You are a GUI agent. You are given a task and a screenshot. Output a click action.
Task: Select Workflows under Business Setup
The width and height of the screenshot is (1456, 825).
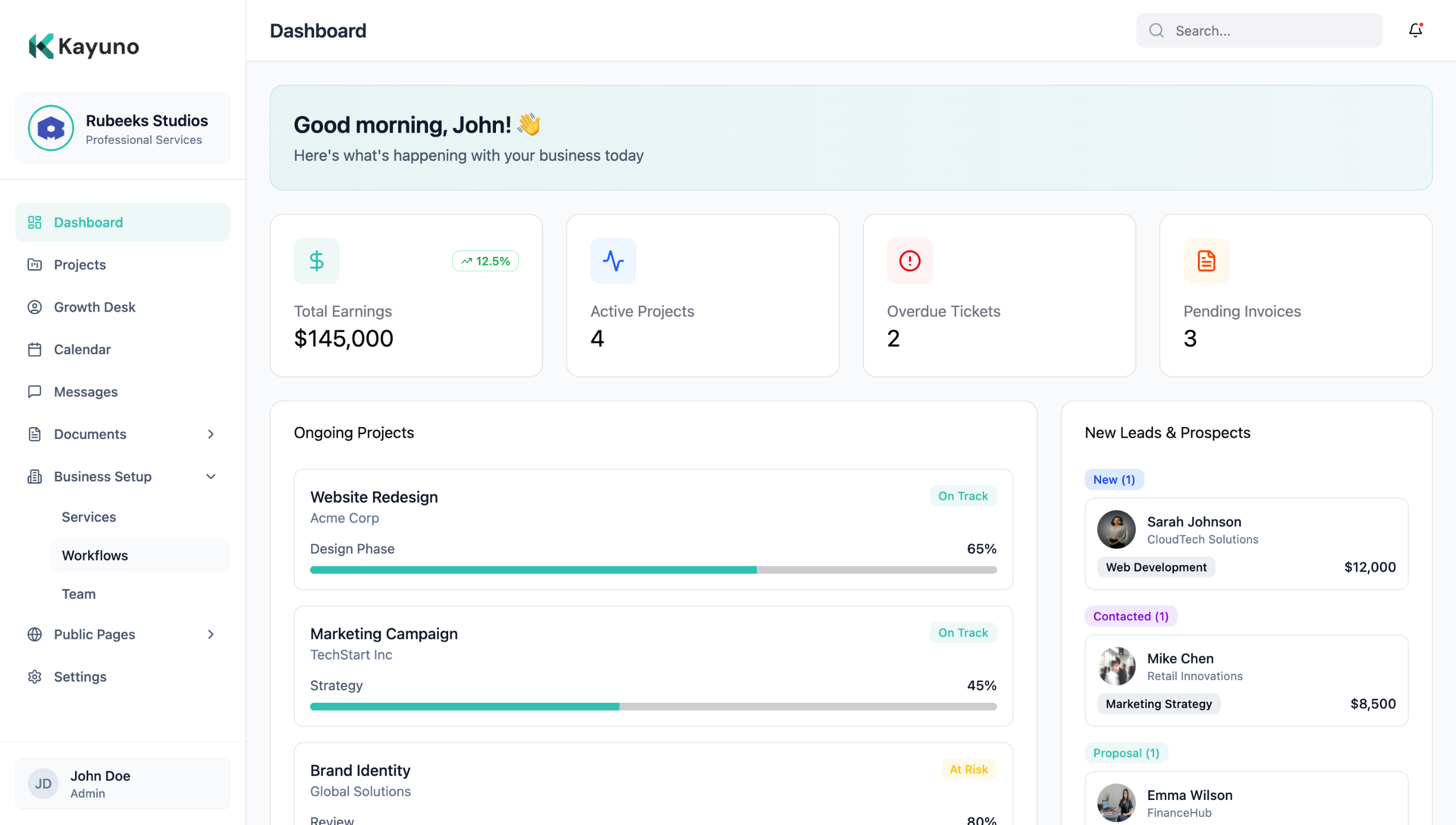tap(95, 555)
